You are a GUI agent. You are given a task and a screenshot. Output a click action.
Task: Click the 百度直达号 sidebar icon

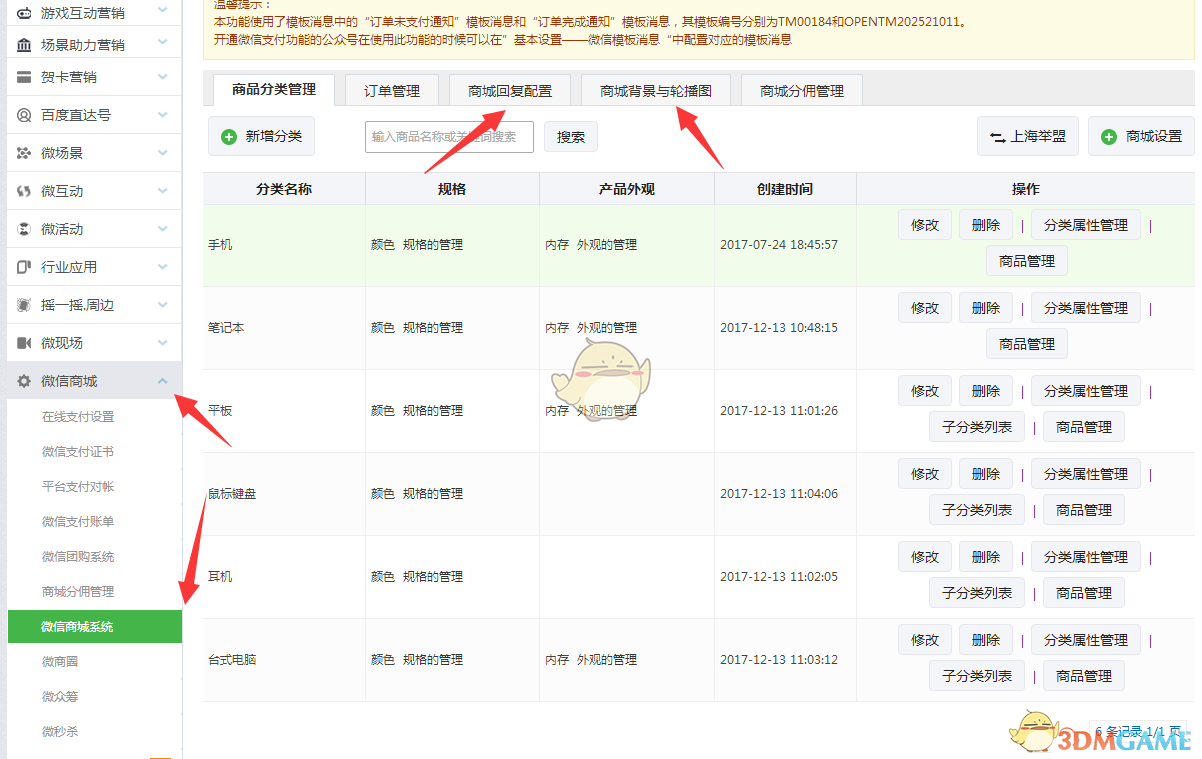tap(22, 115)
